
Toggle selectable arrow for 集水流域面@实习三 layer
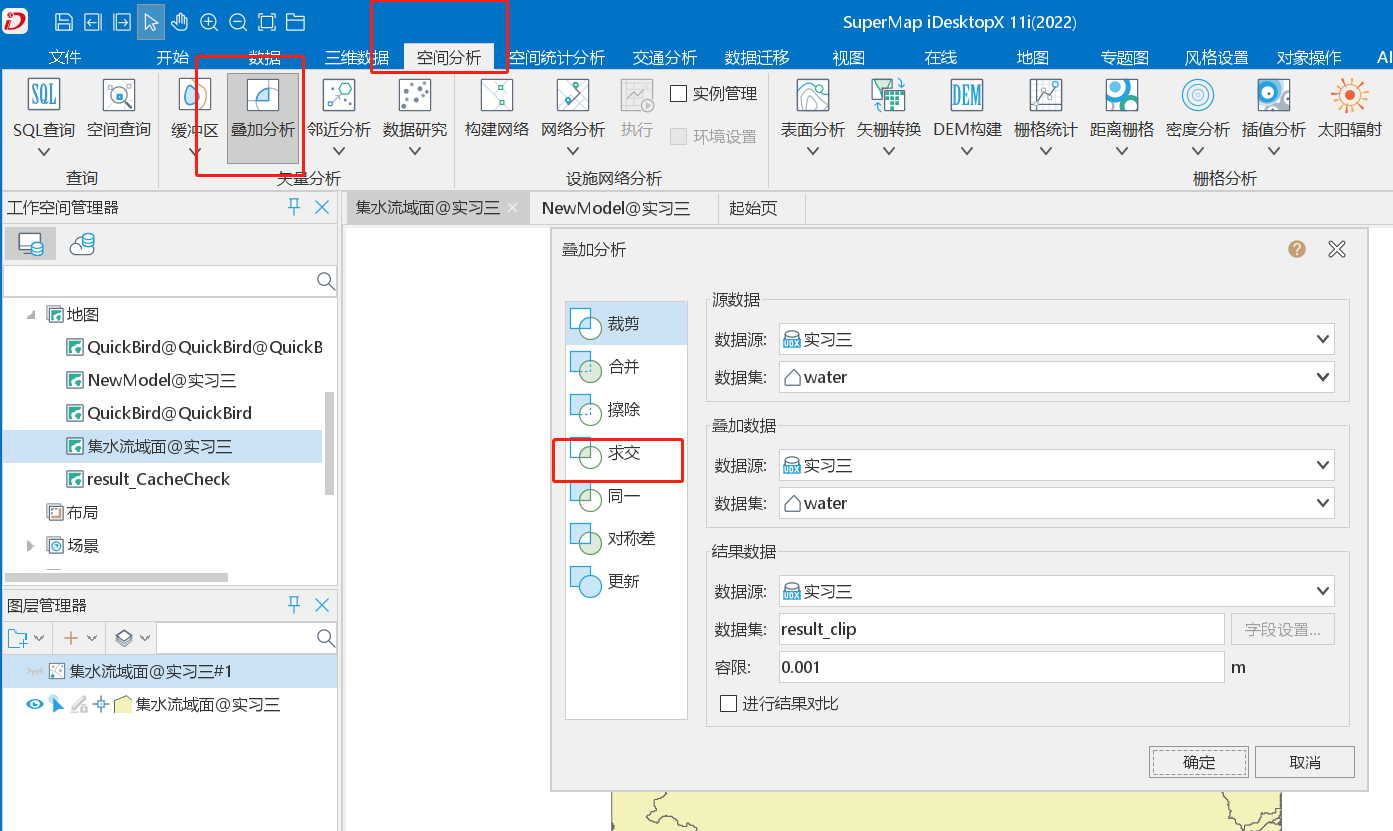tap(57, 705)
